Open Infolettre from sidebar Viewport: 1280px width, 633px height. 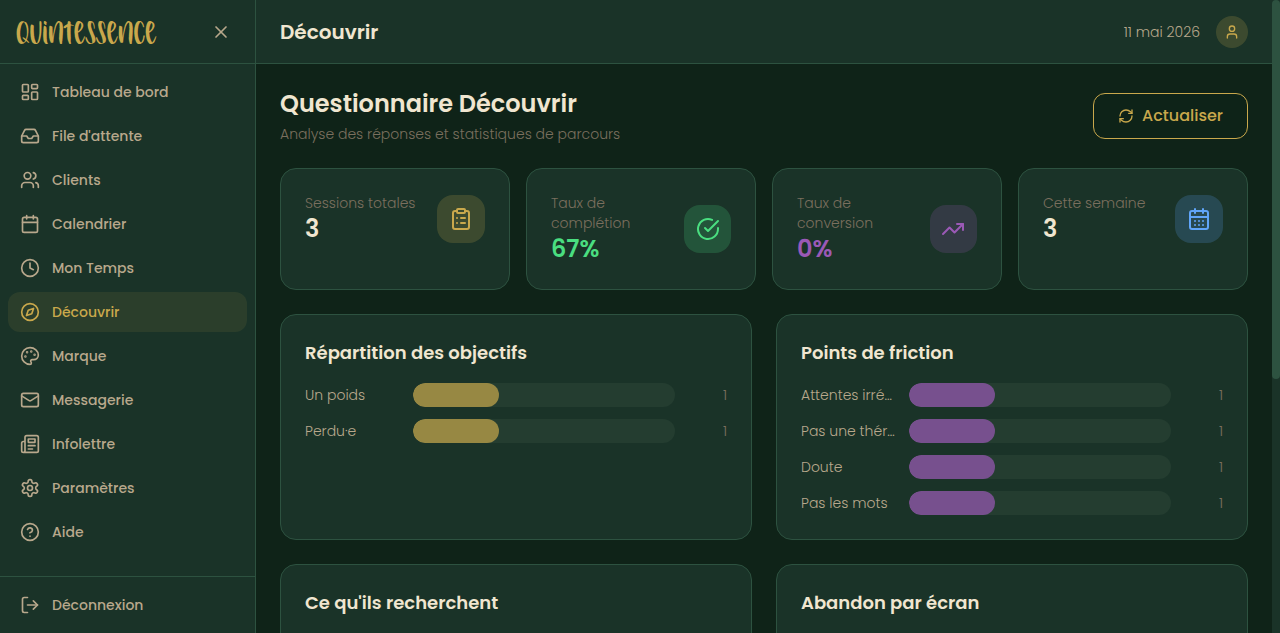click(x=127, y=444)
